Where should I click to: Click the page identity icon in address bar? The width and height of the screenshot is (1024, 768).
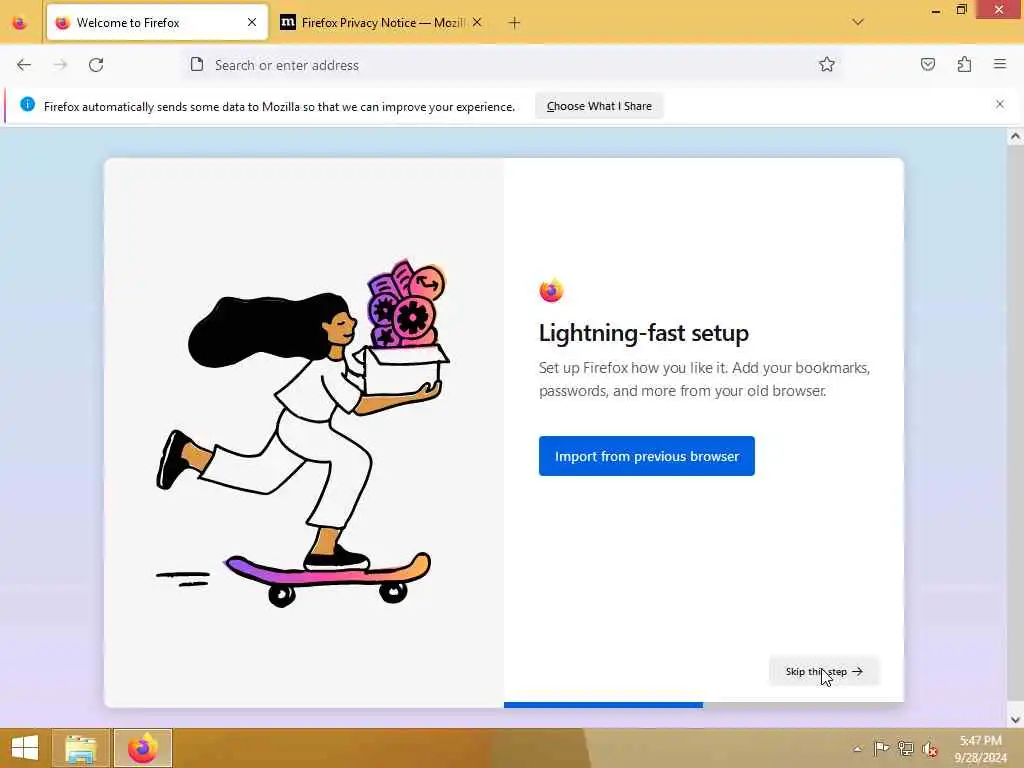pyautogui.click(x=197, y=64)
